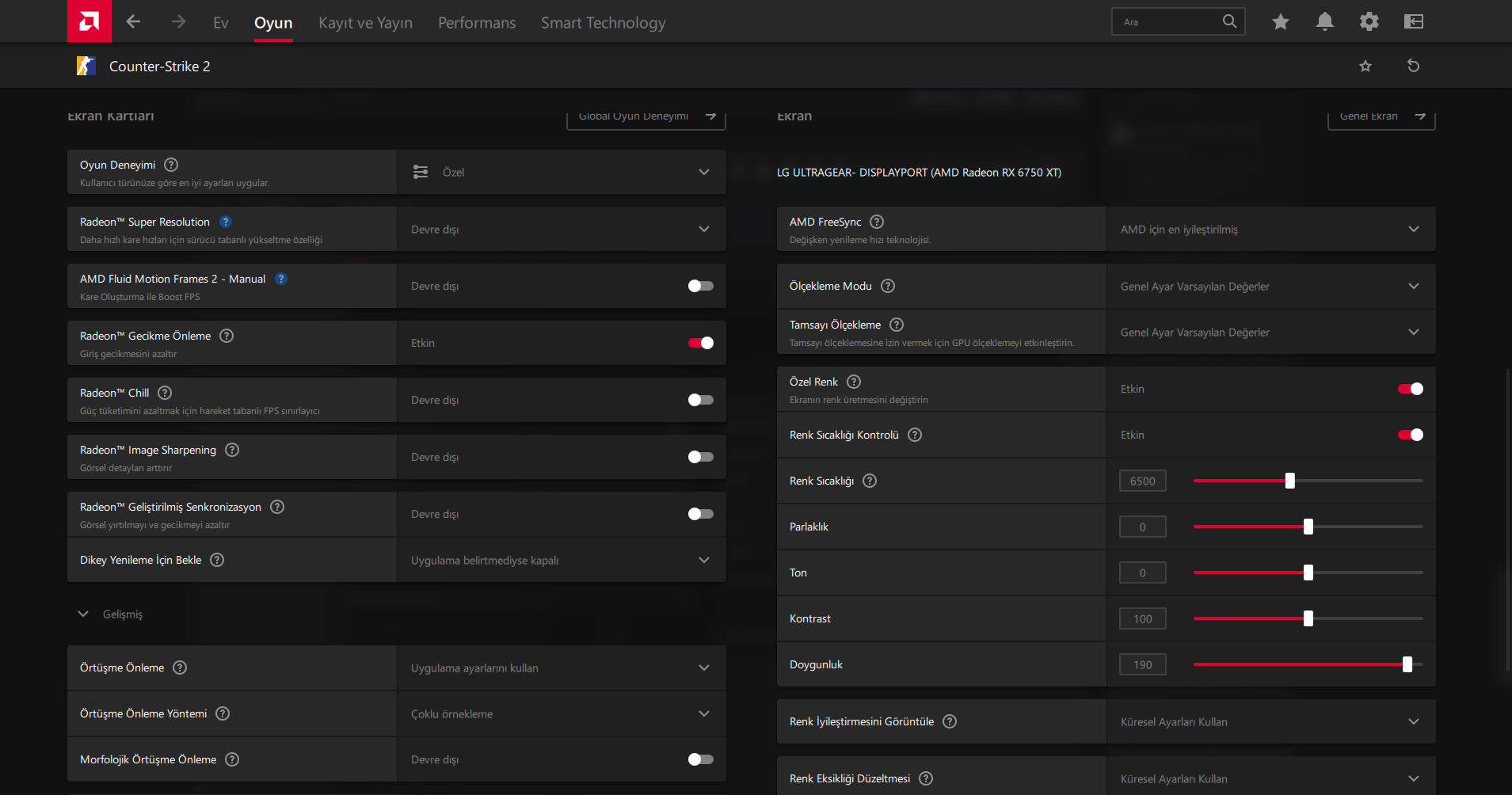
Task: Click the Doygunluk slider handle
Action: [1407, 664]
